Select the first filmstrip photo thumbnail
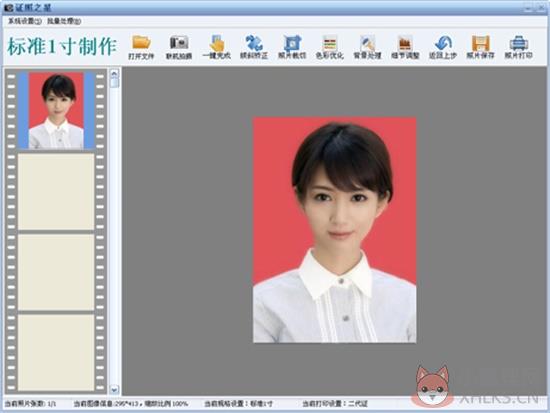The image size is (550, 413). 56,111
